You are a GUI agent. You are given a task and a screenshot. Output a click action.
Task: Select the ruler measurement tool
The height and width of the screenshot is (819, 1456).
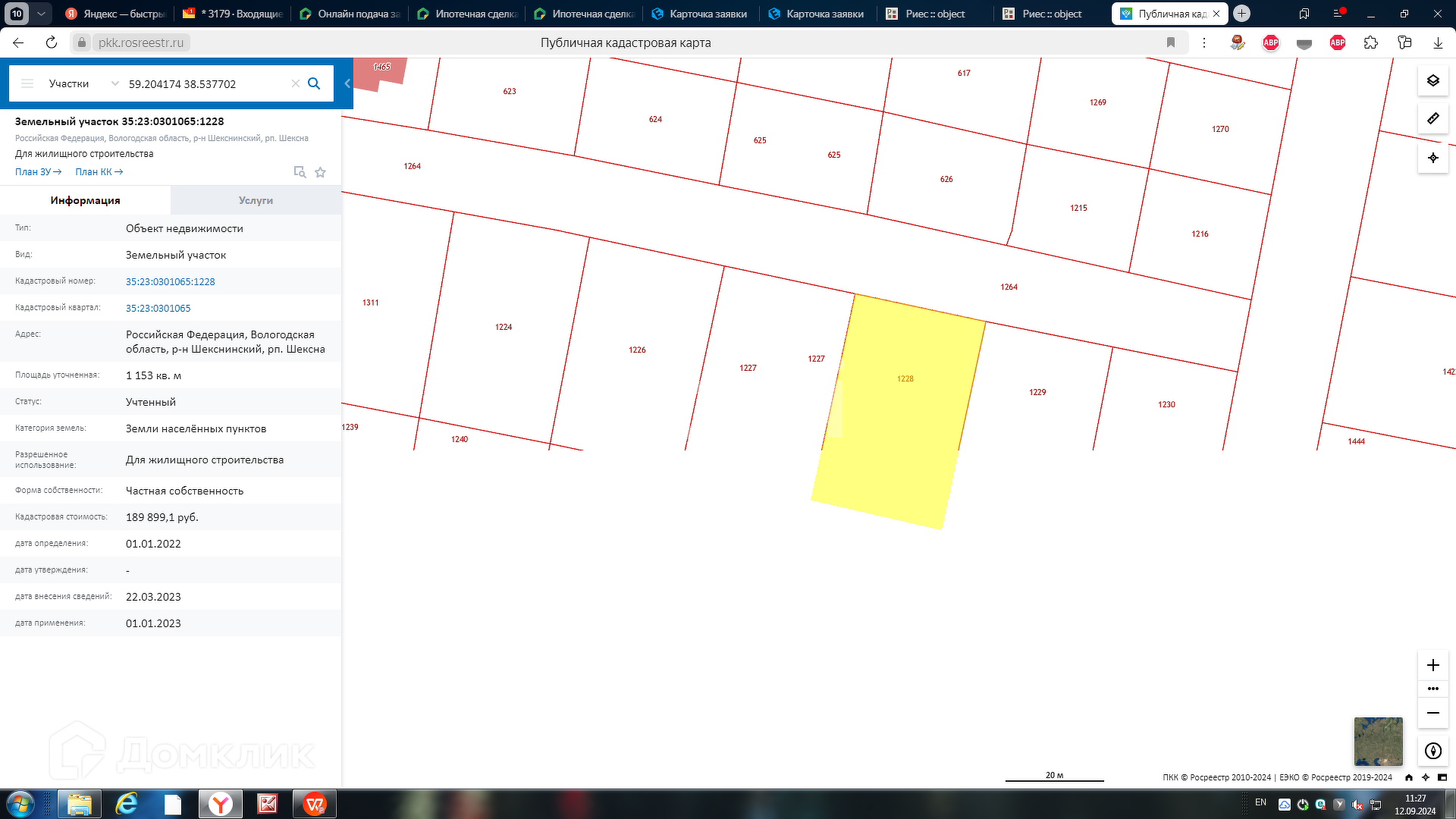click(x=1432, y=118)
